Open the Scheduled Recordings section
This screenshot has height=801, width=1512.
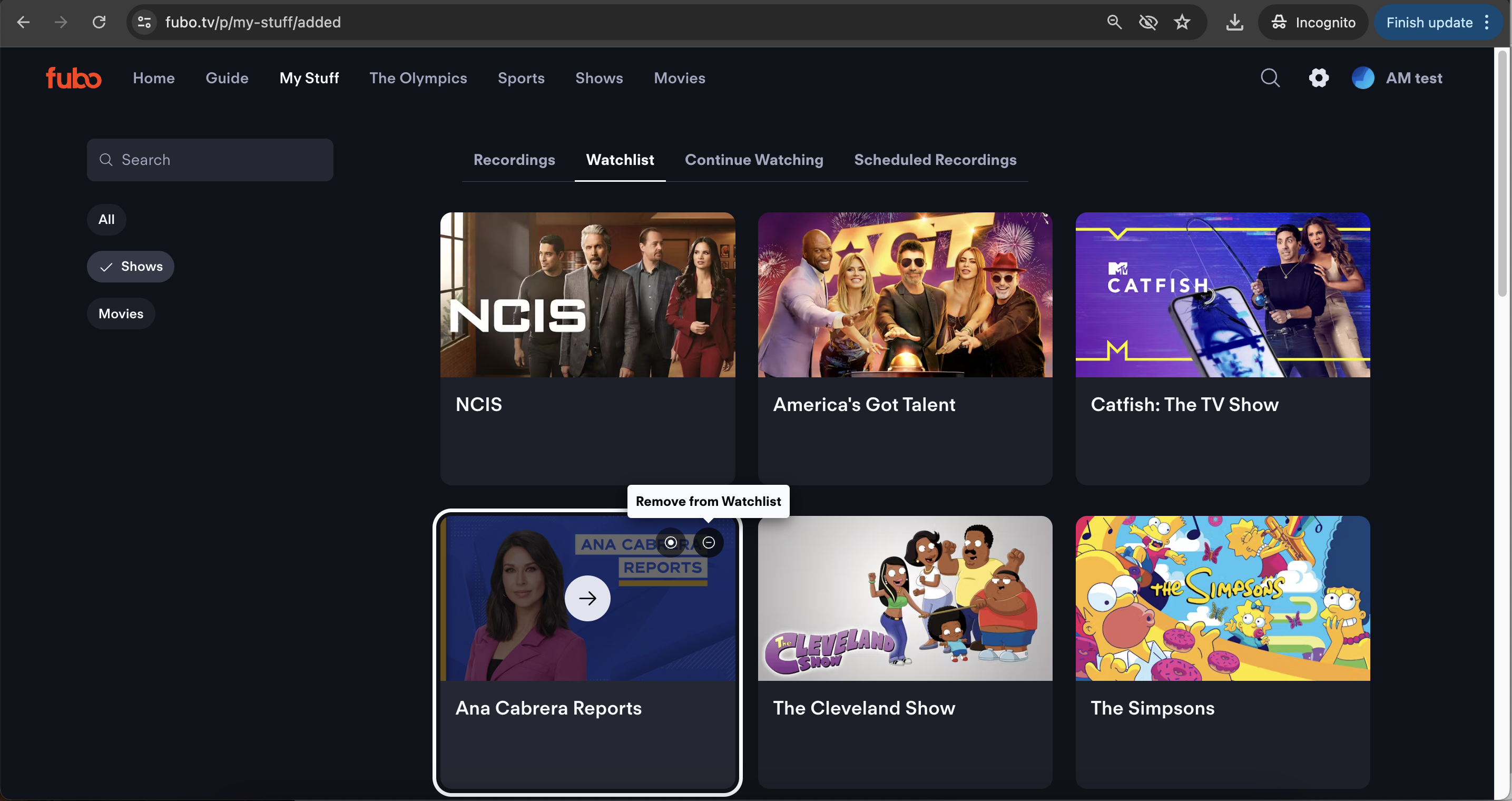935,160
